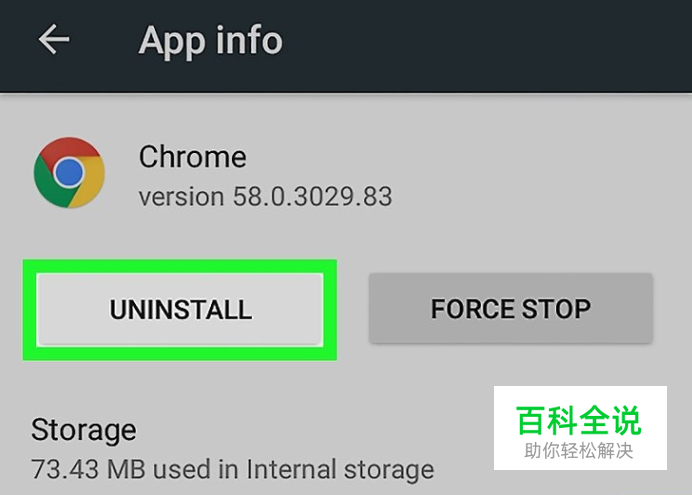692x495 pixels.
Task: Tap the back arrow in header
Action: [54, 40]
